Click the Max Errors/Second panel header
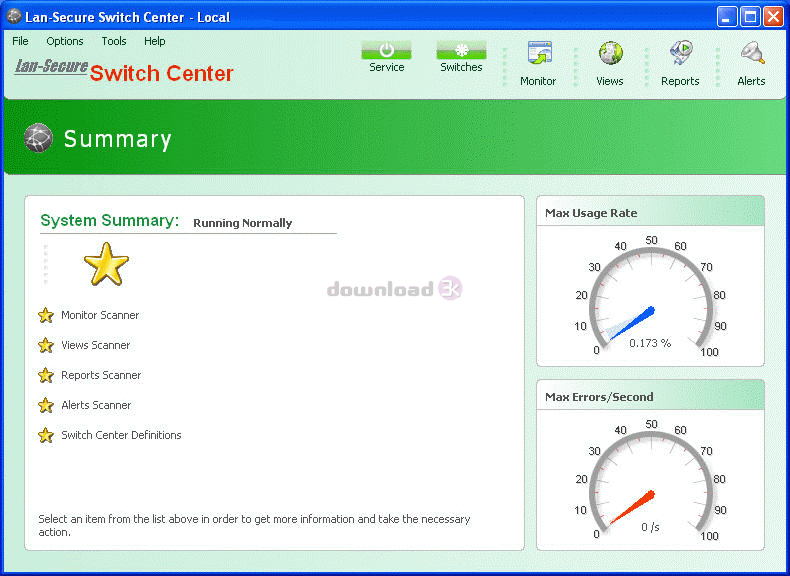 pos(650,395)
